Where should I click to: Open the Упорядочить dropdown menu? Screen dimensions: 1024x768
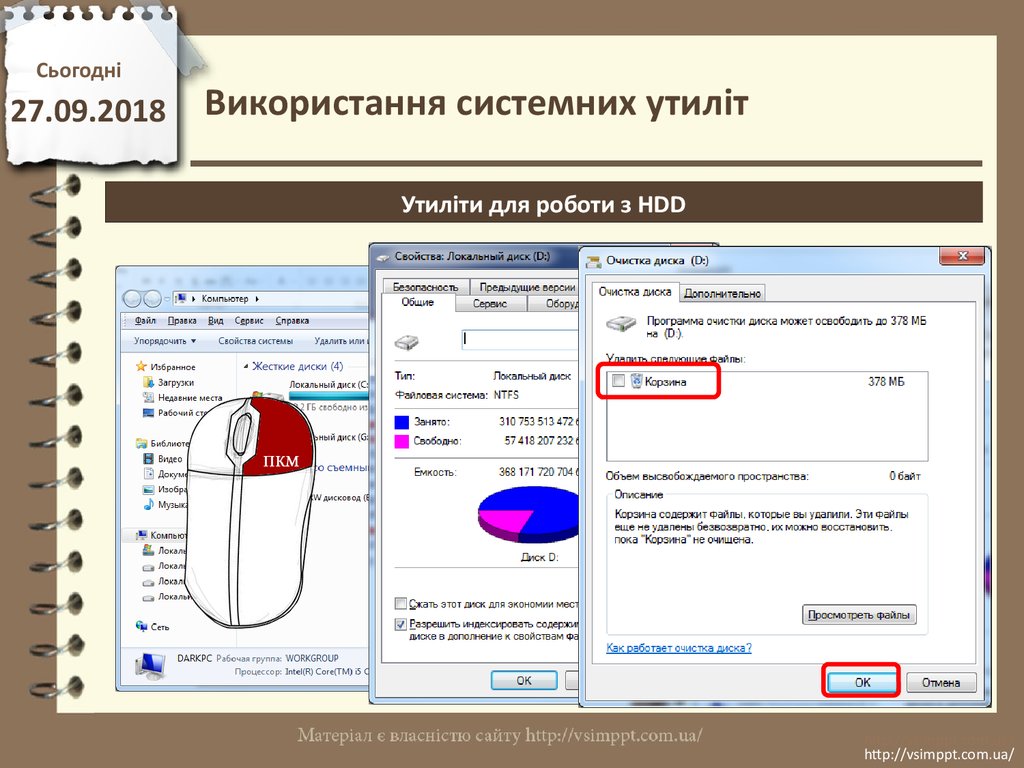tap(165, 341)
